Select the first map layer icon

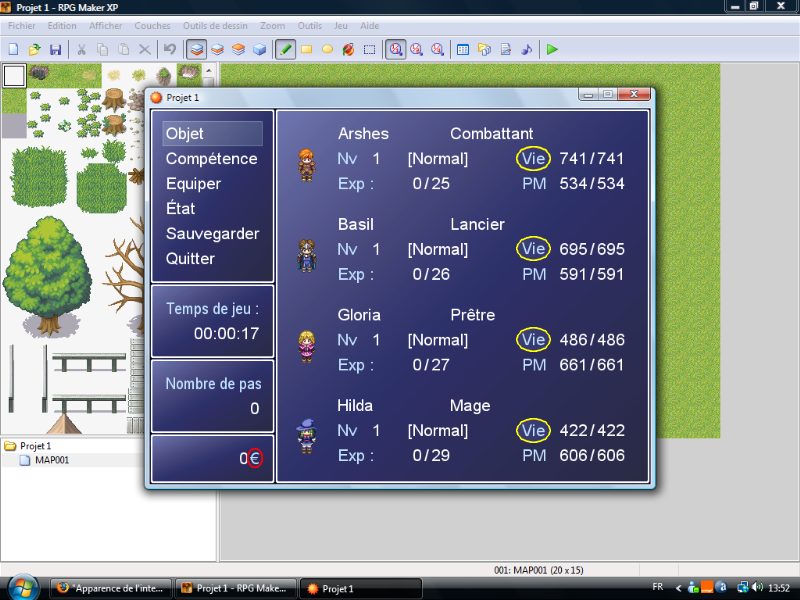pos(196,49)
